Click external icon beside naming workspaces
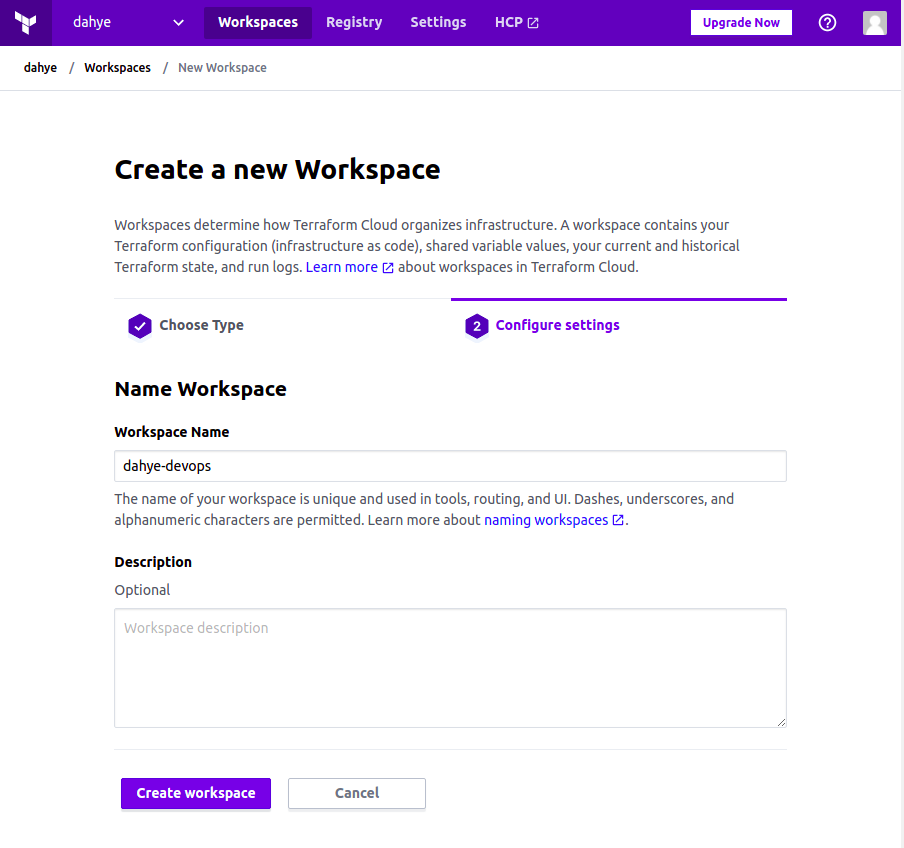 [618, 520]
